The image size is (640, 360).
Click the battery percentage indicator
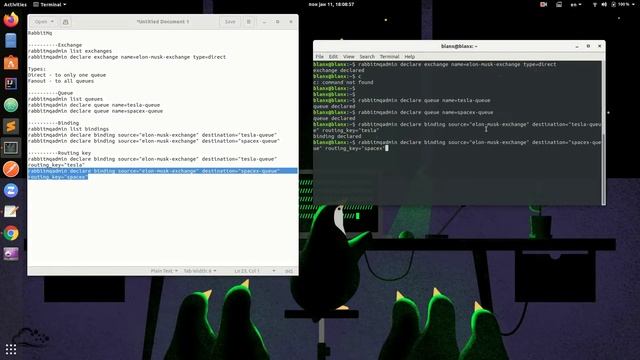[x=621, y=4]
